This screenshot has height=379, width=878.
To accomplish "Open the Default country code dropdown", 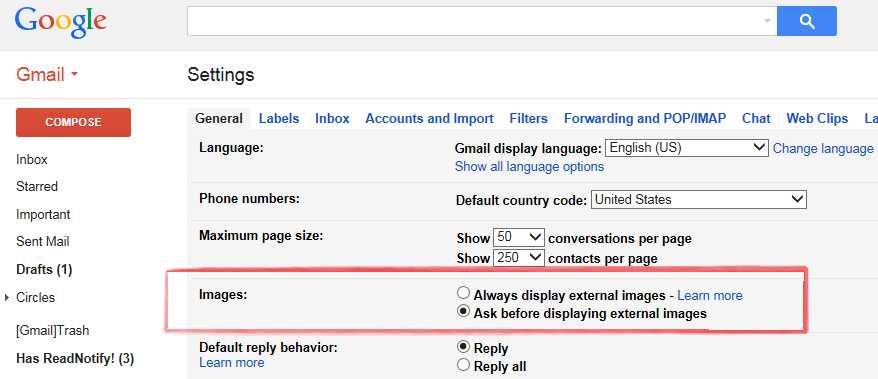I will tap(698, 200).
